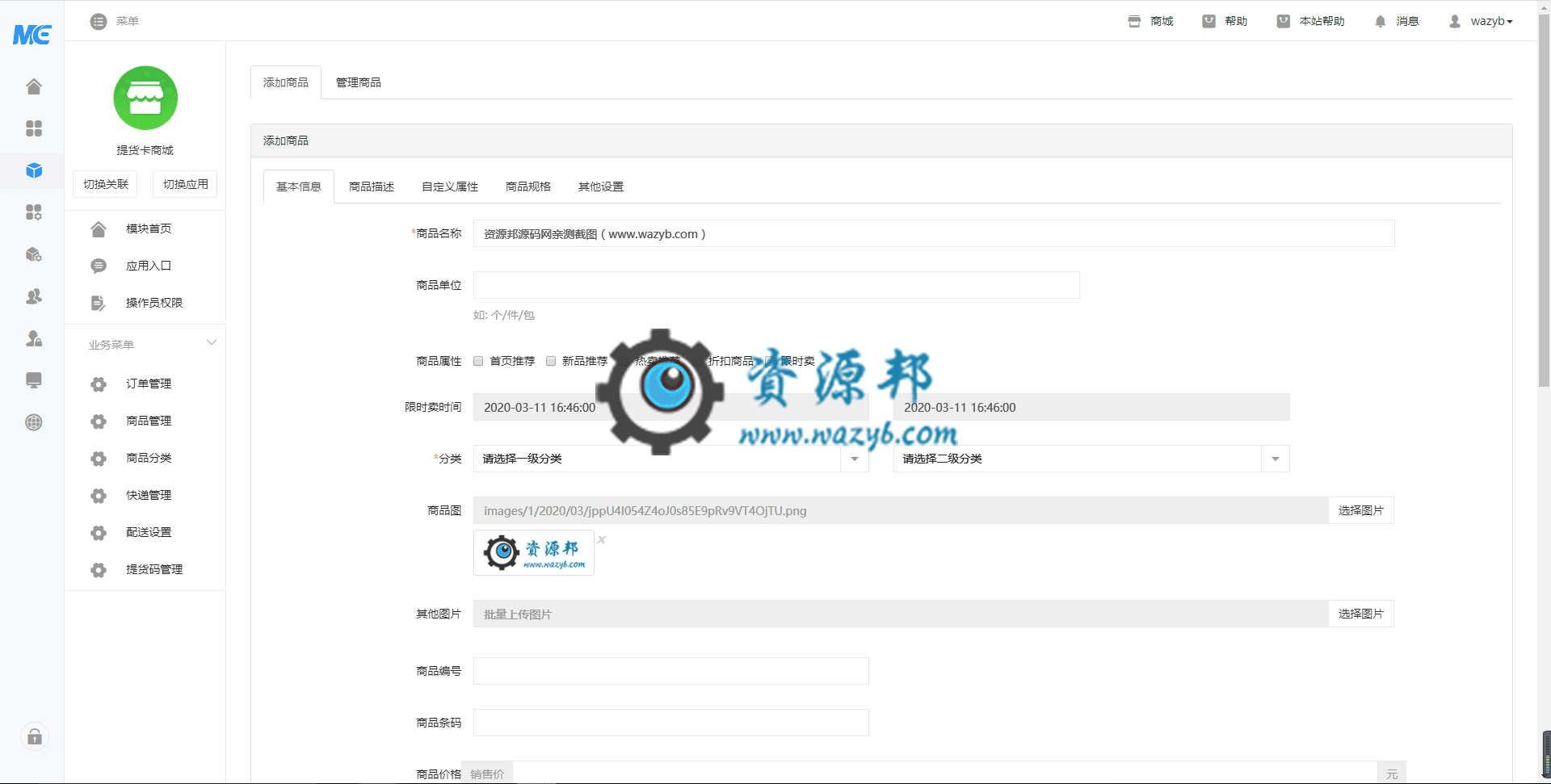Screen dimensions: 1551x784
Task: Click the 商品条码 input field
Action: [x=671, y=723]
